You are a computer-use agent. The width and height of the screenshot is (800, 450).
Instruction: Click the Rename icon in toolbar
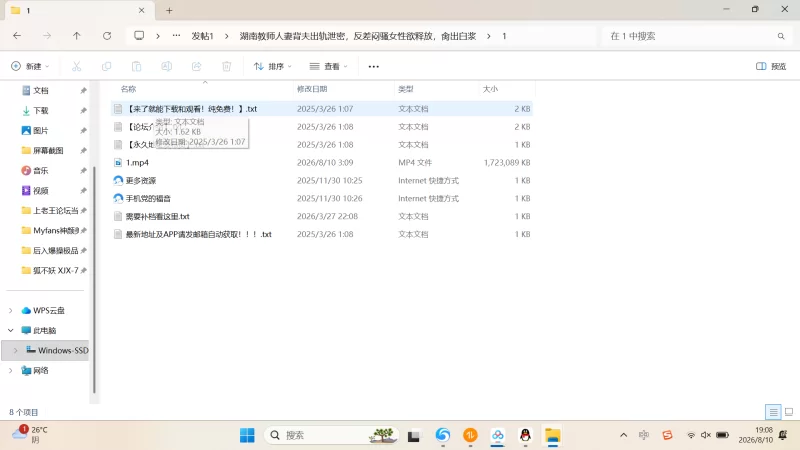pyautogui.click(x=166, y=66)
